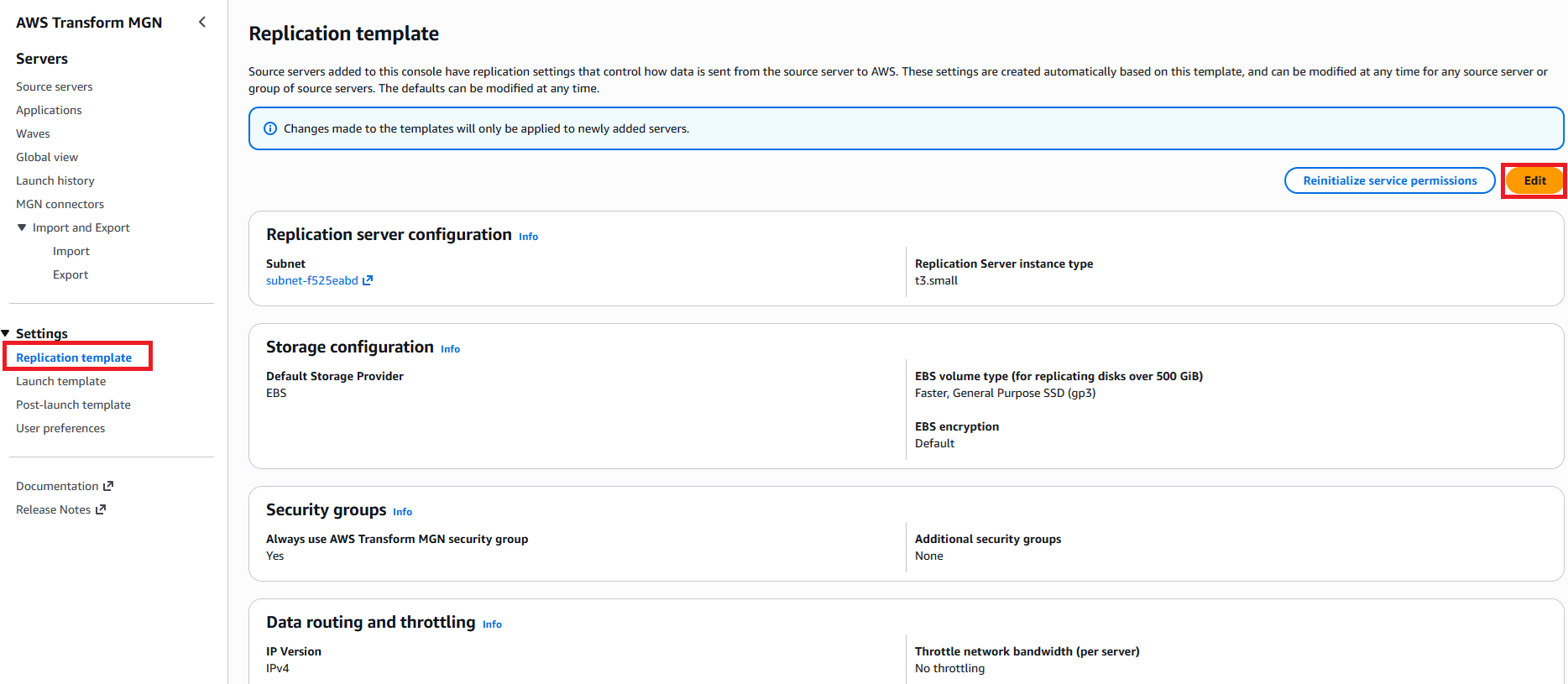Click the Servers section heading
The image size is (1568, 684).
pyautogui.click(x=42, y=59)
